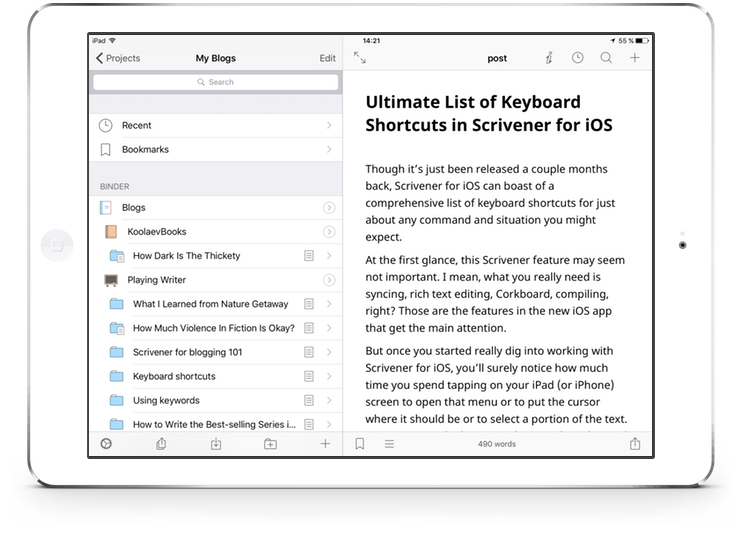Tap the post document title
Viewport: 742px width, 540px height.
[x=497, y=58]
